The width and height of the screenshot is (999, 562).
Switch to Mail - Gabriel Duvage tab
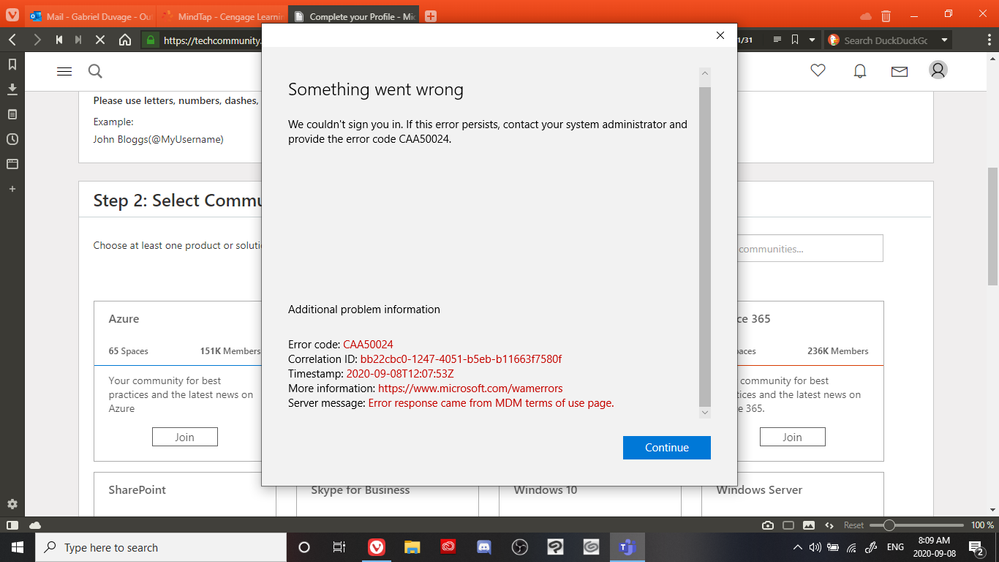90,16
